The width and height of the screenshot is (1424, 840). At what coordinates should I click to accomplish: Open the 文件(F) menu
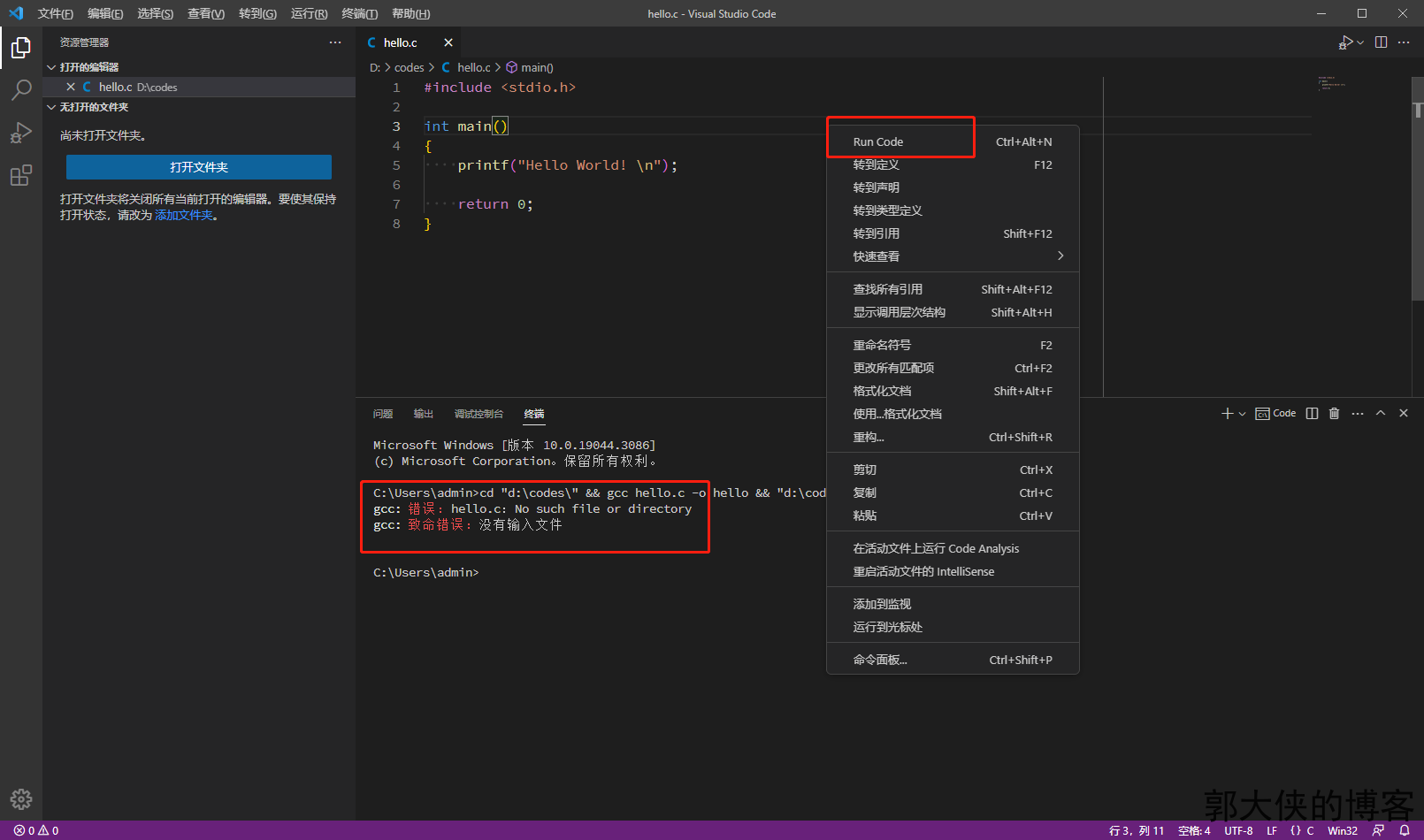pyautogui.click(x=55, y=13)
